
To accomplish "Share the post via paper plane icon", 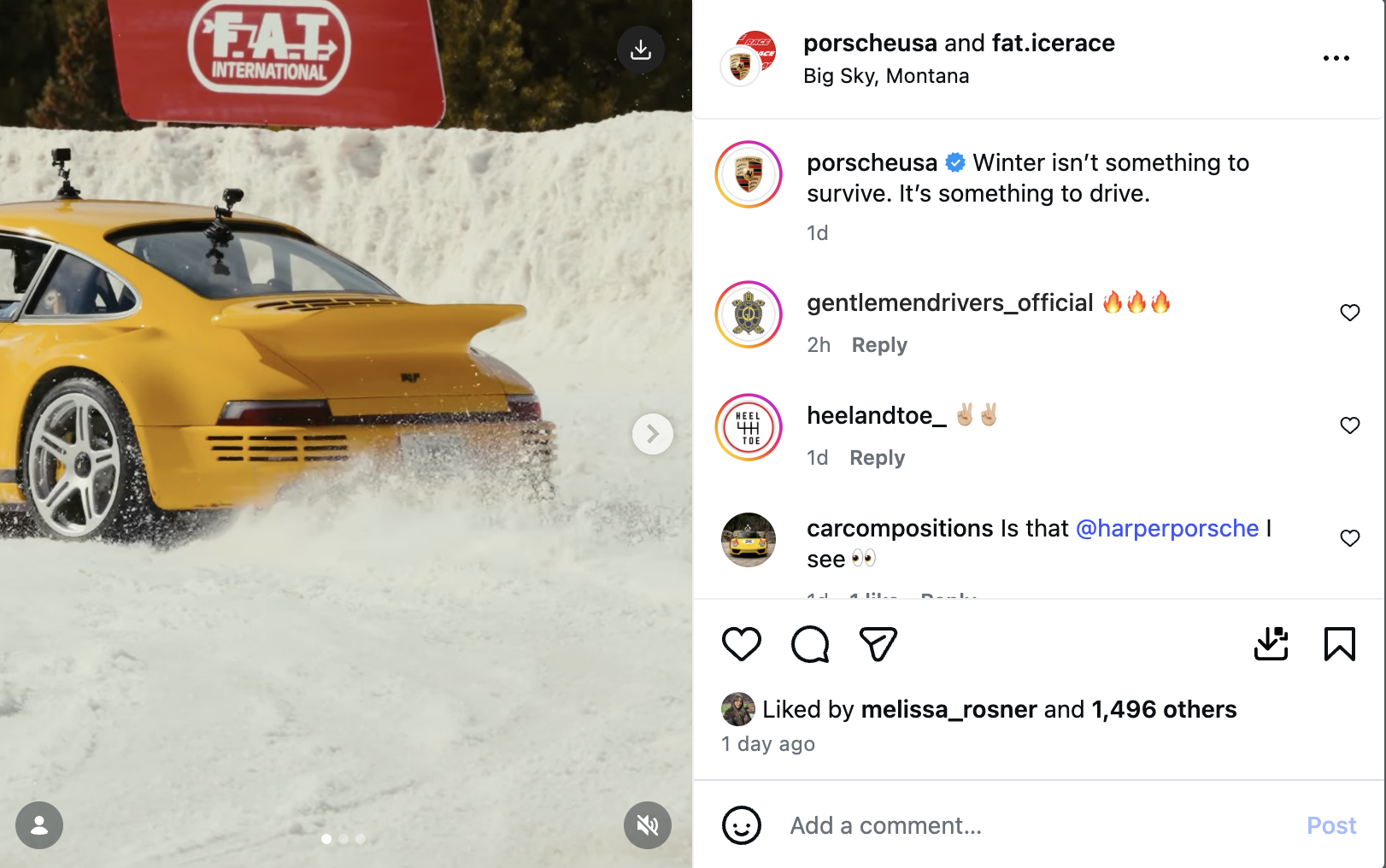I will (x=878, y=644).
